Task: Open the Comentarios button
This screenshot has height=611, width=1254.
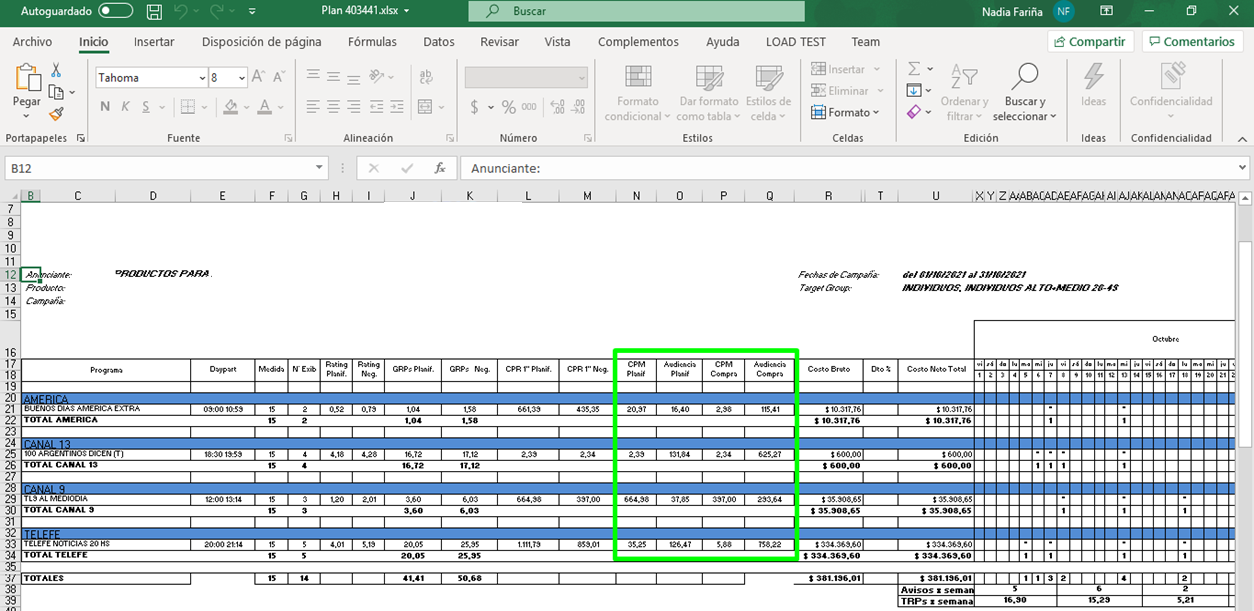Action: pos(1191,42)
